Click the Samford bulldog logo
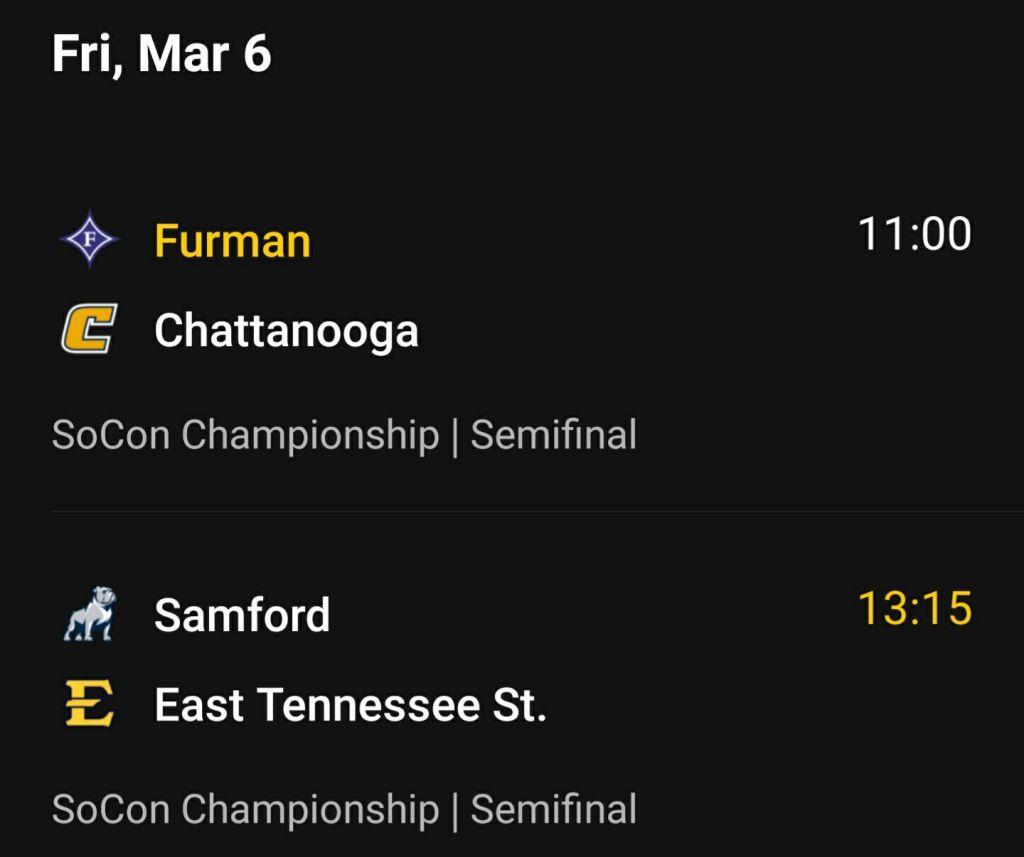This screenshot has height=857, width=1024. tap(89, 614)
